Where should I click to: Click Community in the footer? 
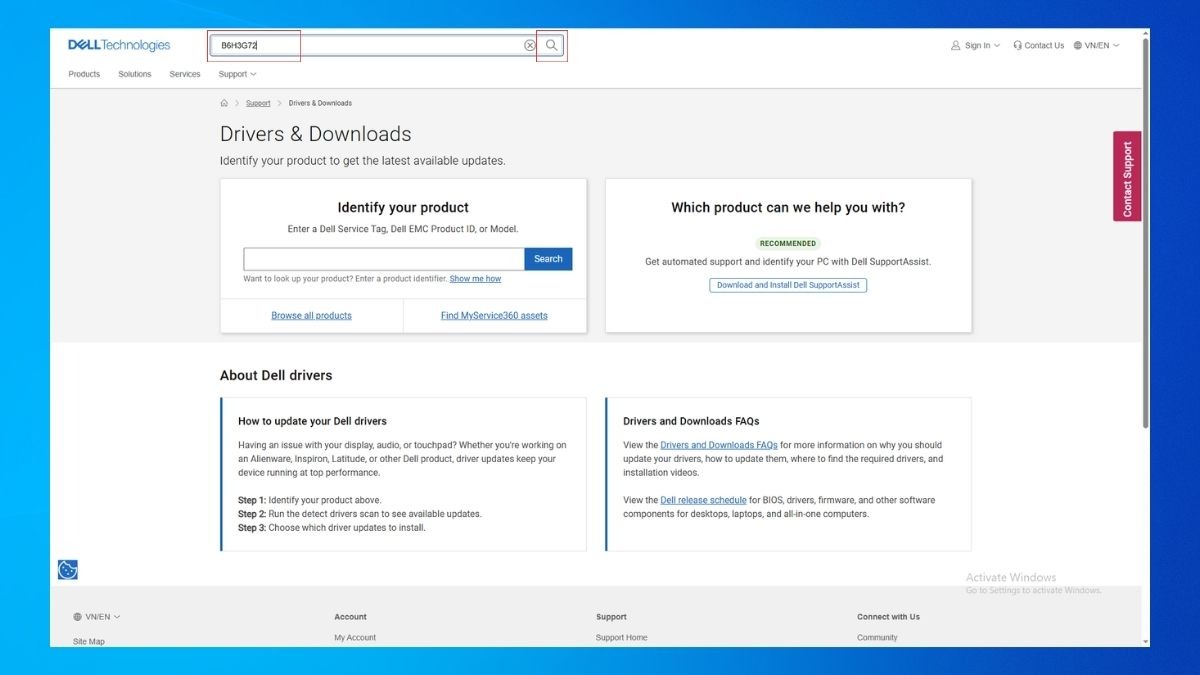(877, 638)
